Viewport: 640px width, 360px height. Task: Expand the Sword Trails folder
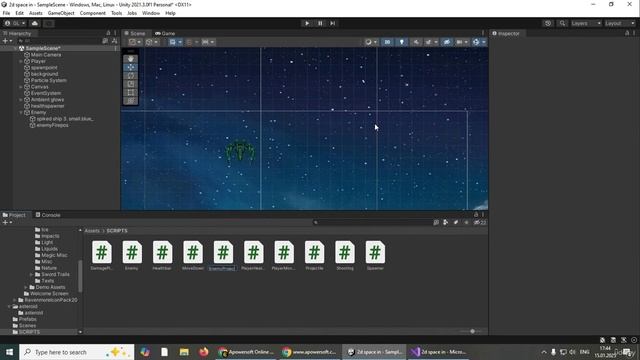tap(31, 275)
